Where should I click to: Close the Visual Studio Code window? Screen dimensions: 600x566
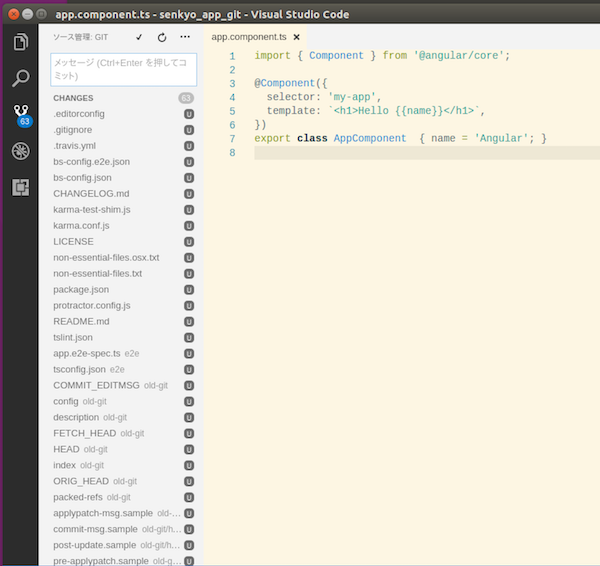coord(13,14)
